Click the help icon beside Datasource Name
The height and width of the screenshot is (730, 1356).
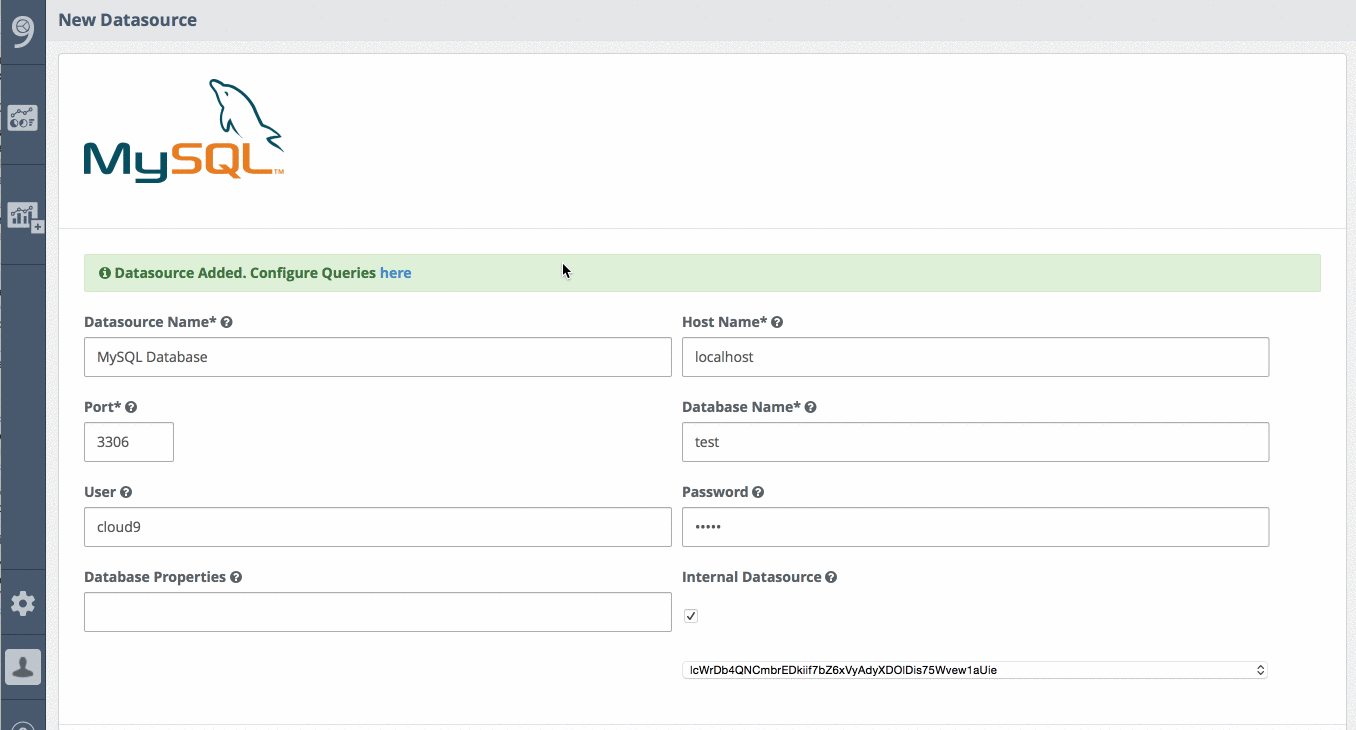pyautogui.click(x=227, y=321)
